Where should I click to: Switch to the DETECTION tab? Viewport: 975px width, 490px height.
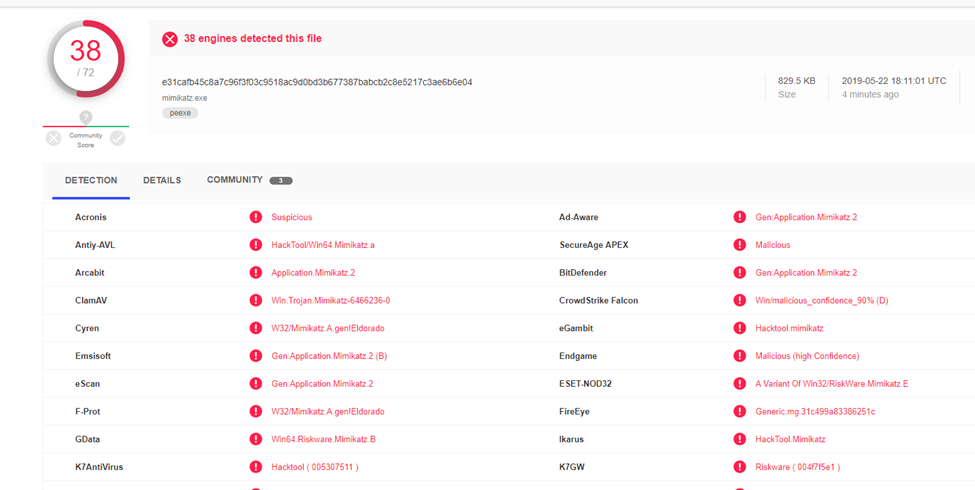tap(91, 180)
